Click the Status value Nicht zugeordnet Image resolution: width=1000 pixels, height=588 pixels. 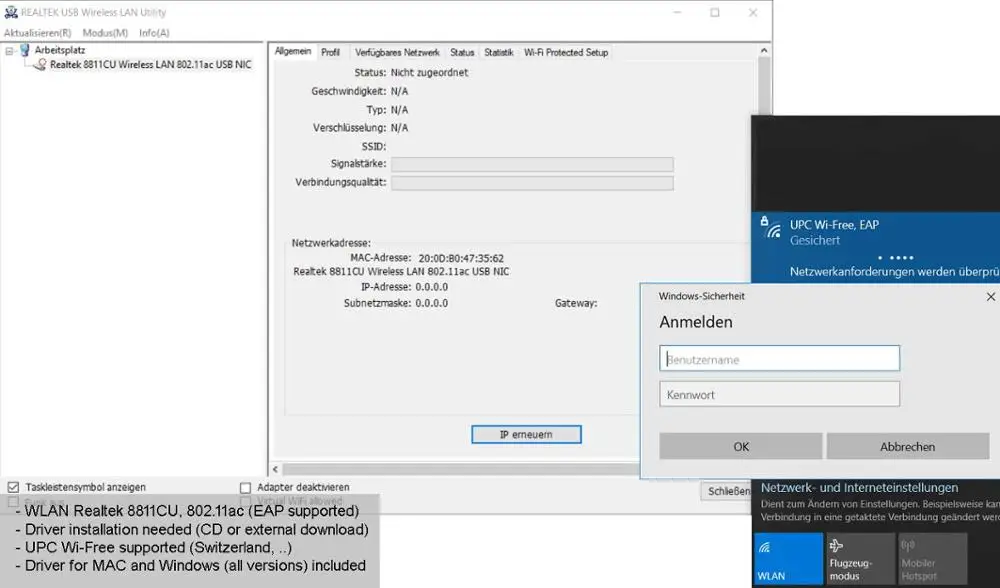pos(429,73)
